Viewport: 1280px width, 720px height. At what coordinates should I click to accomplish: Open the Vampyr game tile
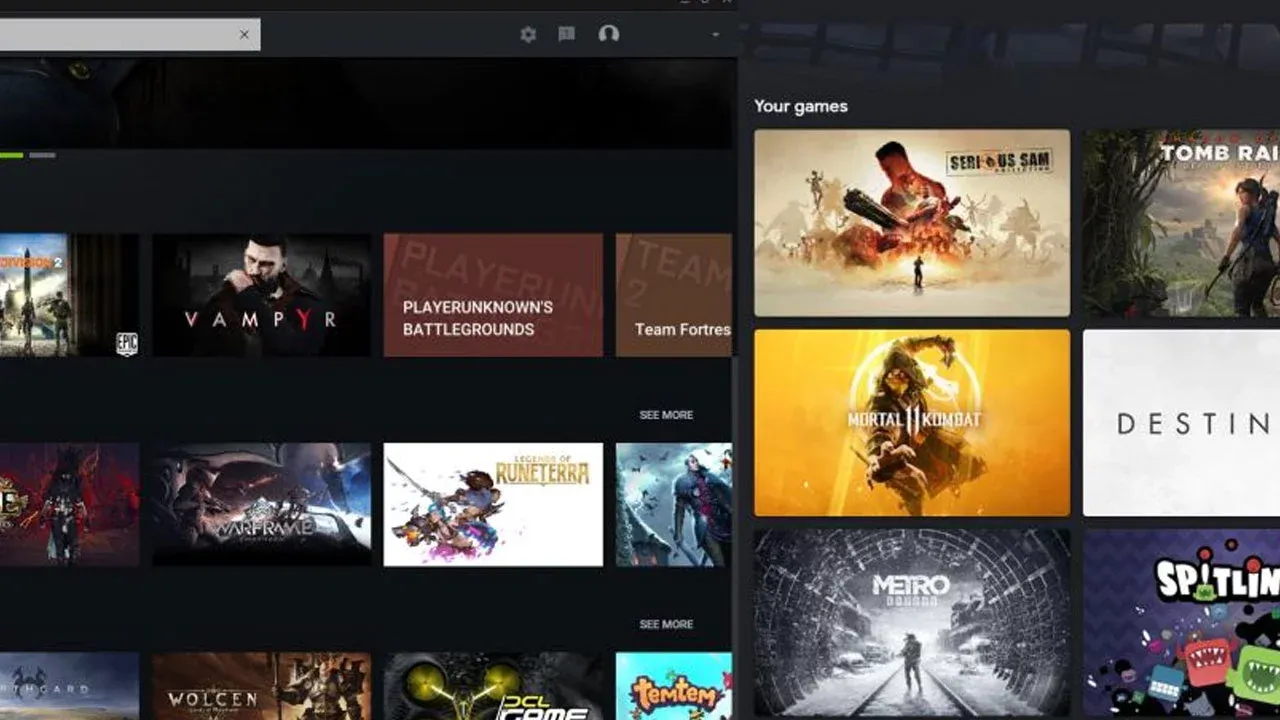(261, 295)
